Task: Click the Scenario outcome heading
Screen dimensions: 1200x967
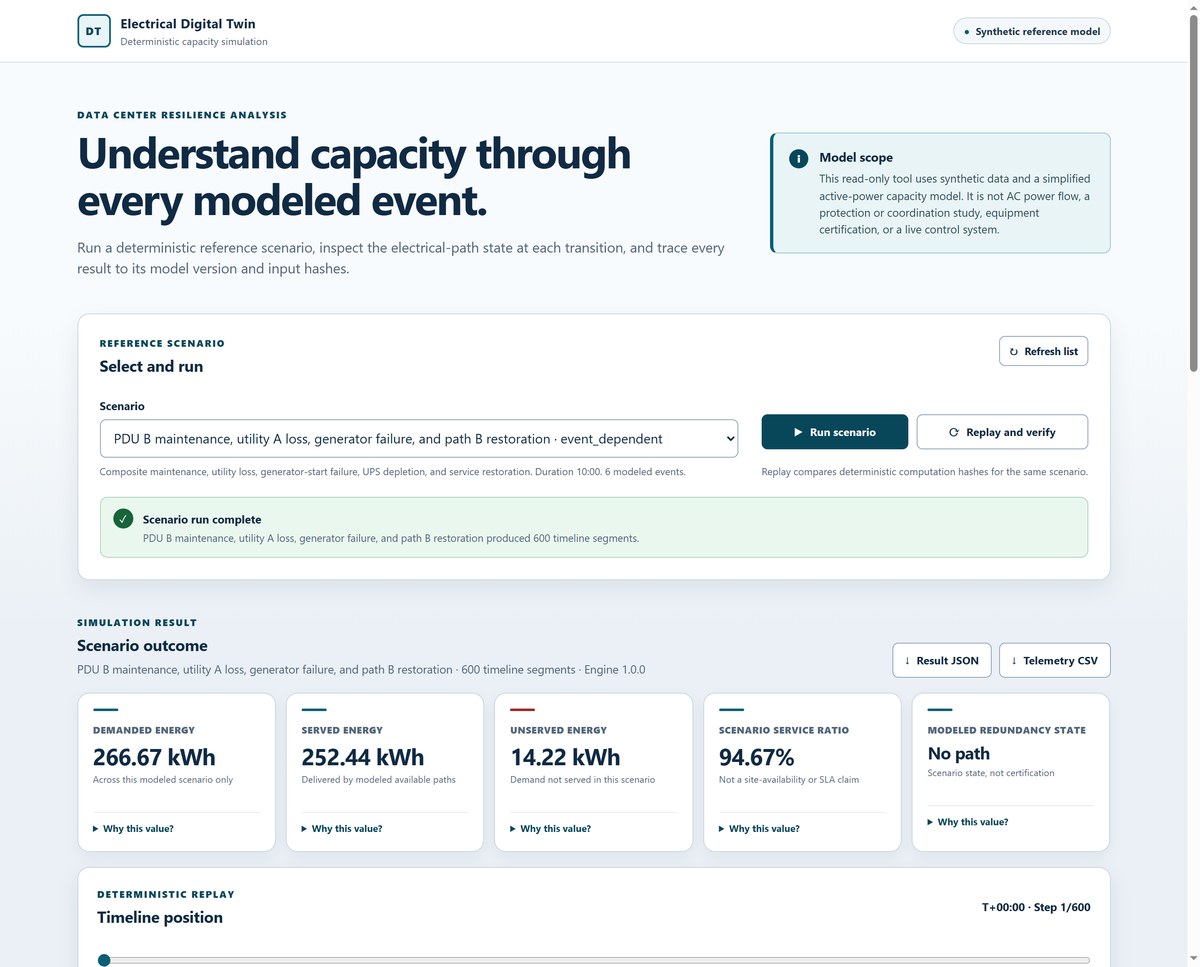Action: coord(142,646)
